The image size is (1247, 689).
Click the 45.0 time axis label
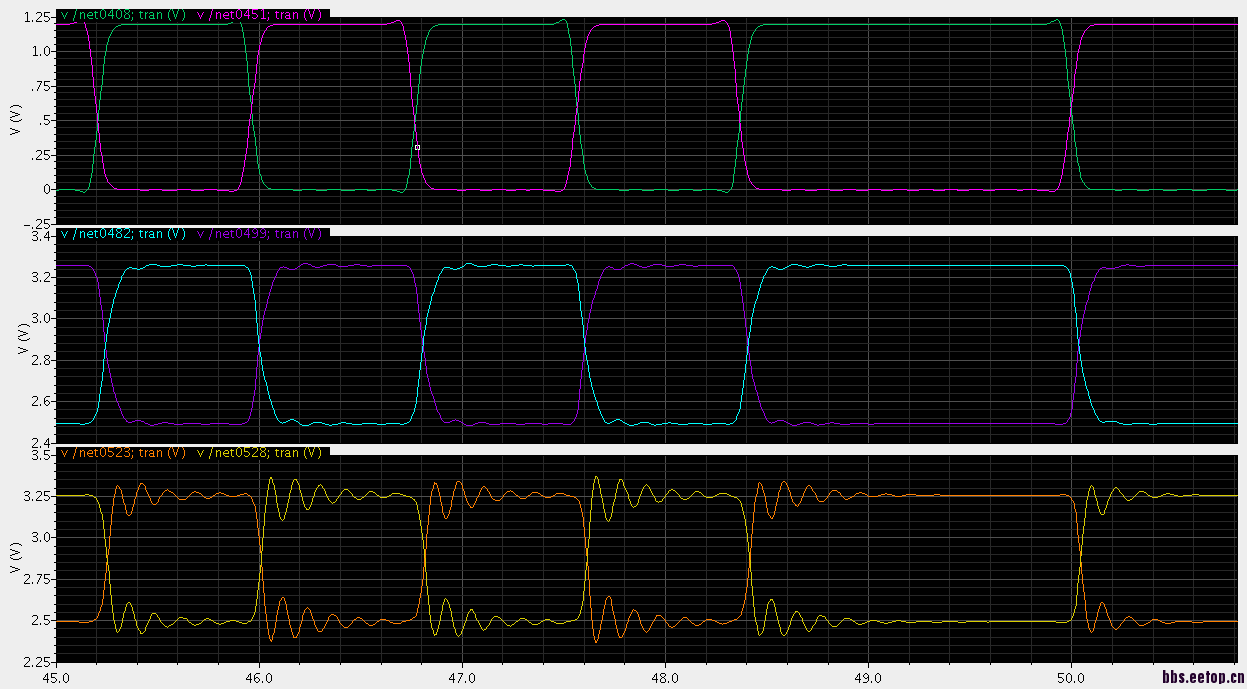click(x=56, y=677)
